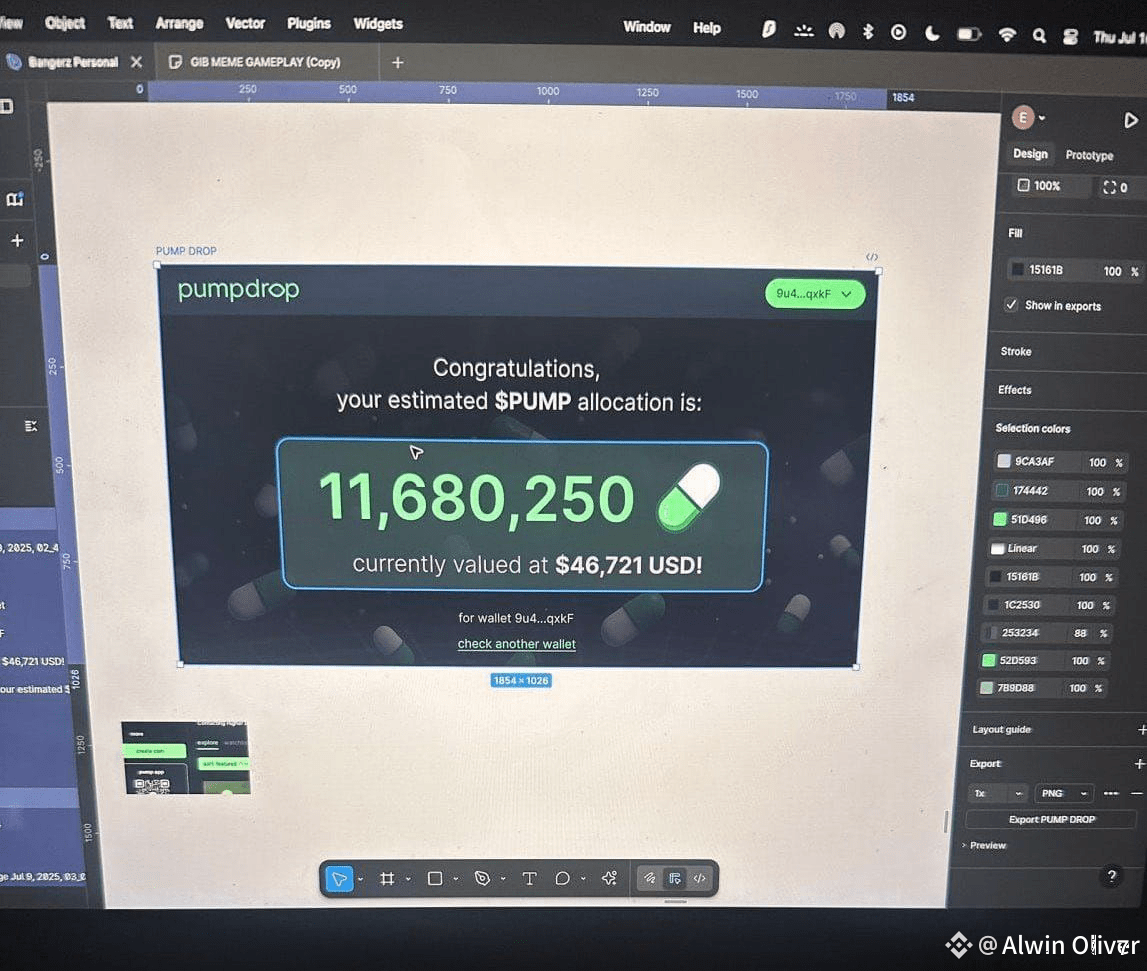Open the Vector menu

(x=245, y=23)
